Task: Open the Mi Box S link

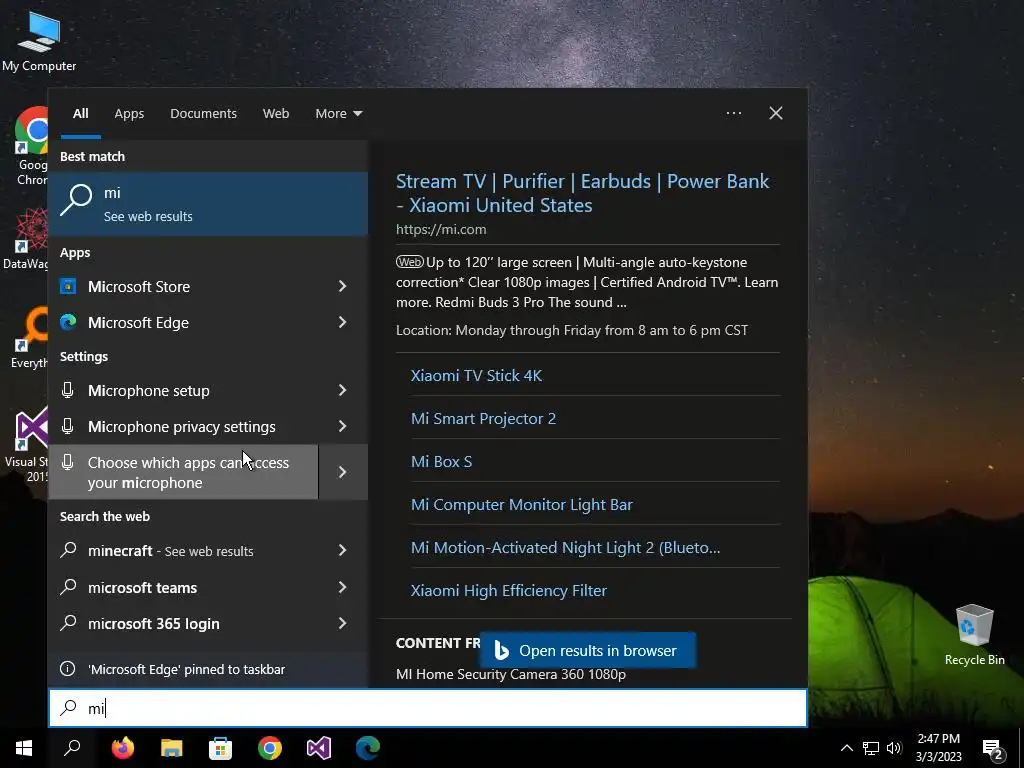Action: [x=441, y=462]
